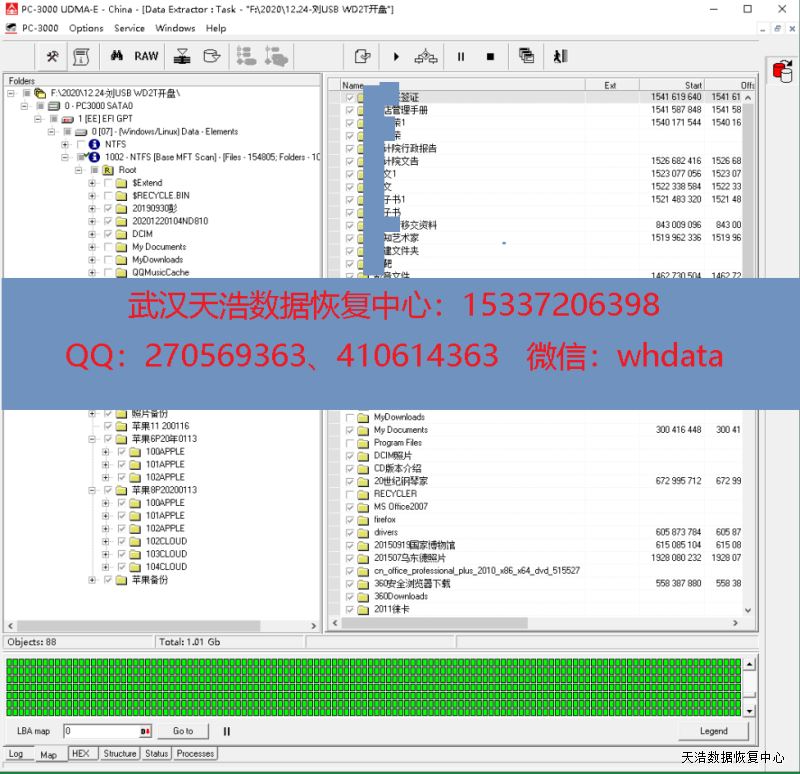Click the red database icon in right sidebar

click(782, 72)
